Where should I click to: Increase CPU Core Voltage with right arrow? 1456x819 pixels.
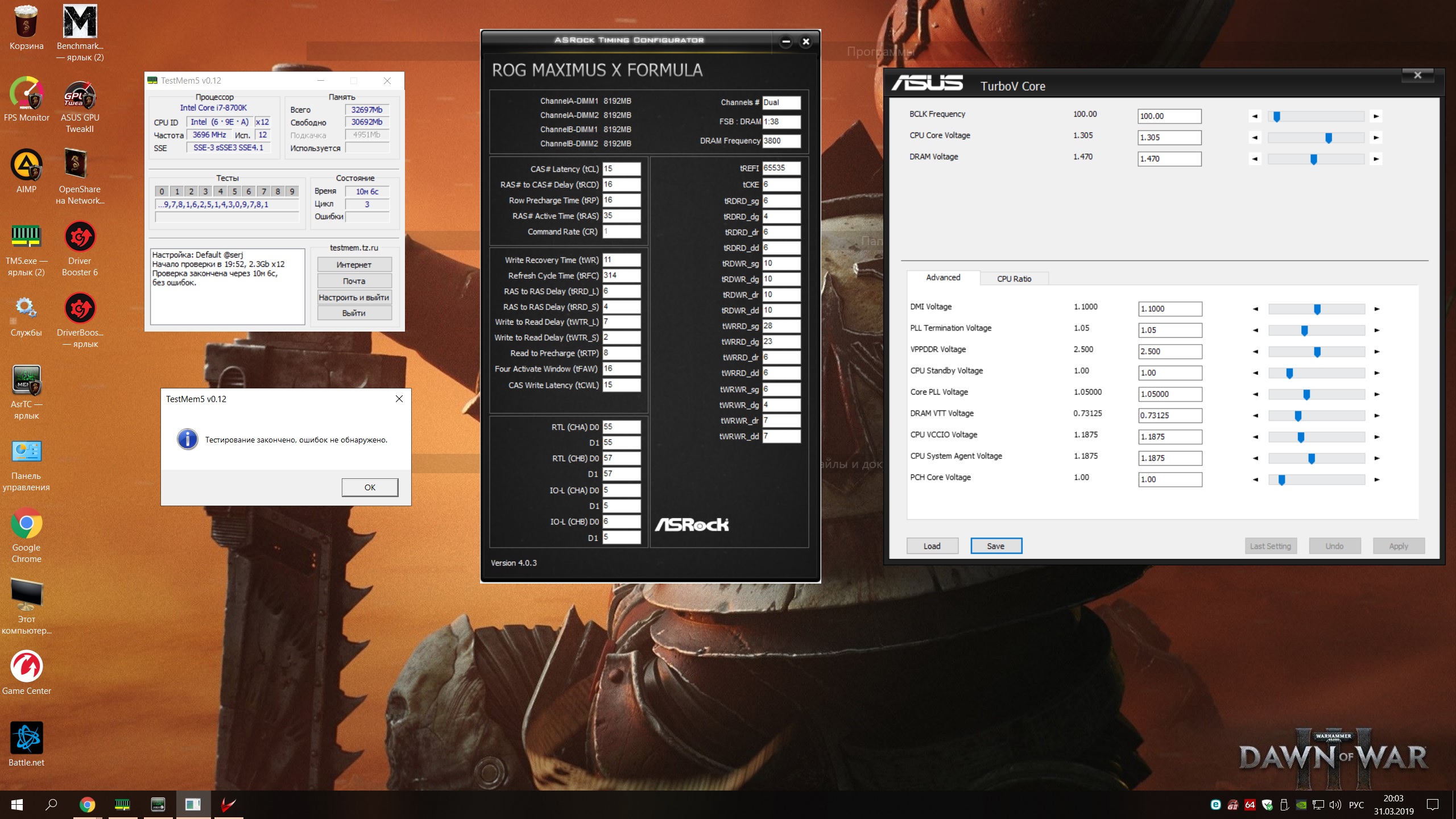[1376, 138]
